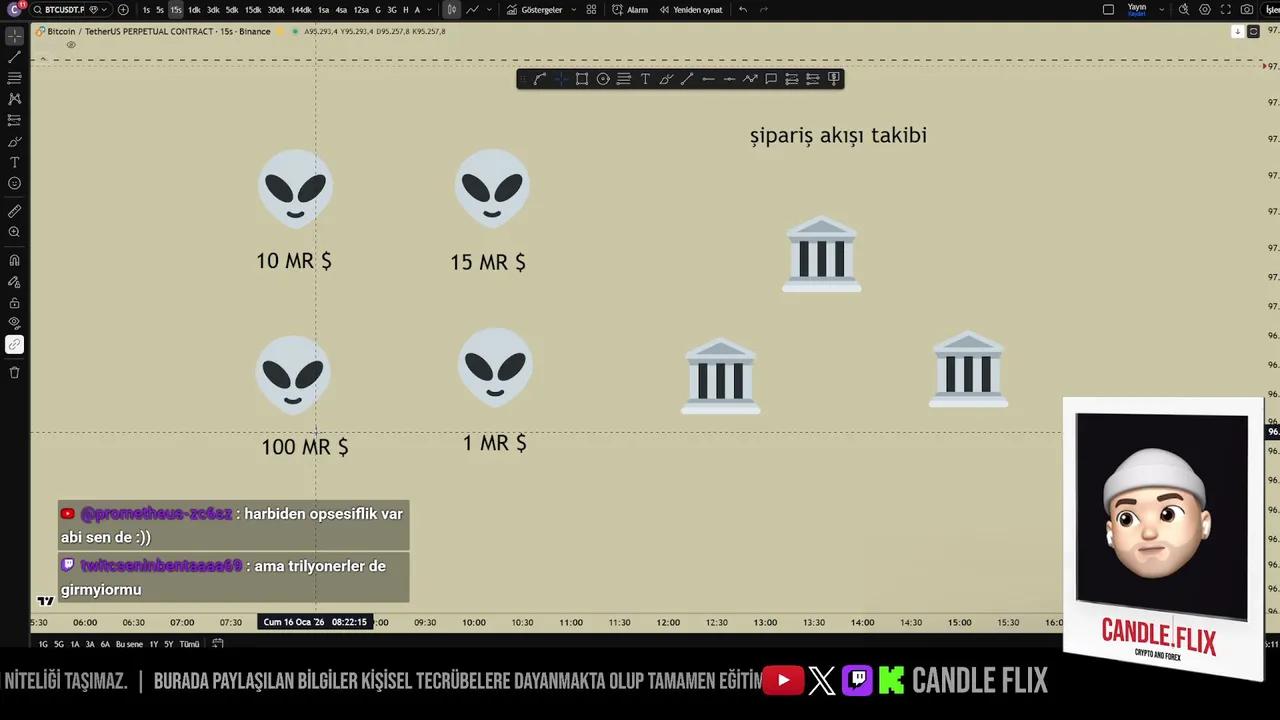
Task: Toggle lock all drawings
Action: point(14,303)
